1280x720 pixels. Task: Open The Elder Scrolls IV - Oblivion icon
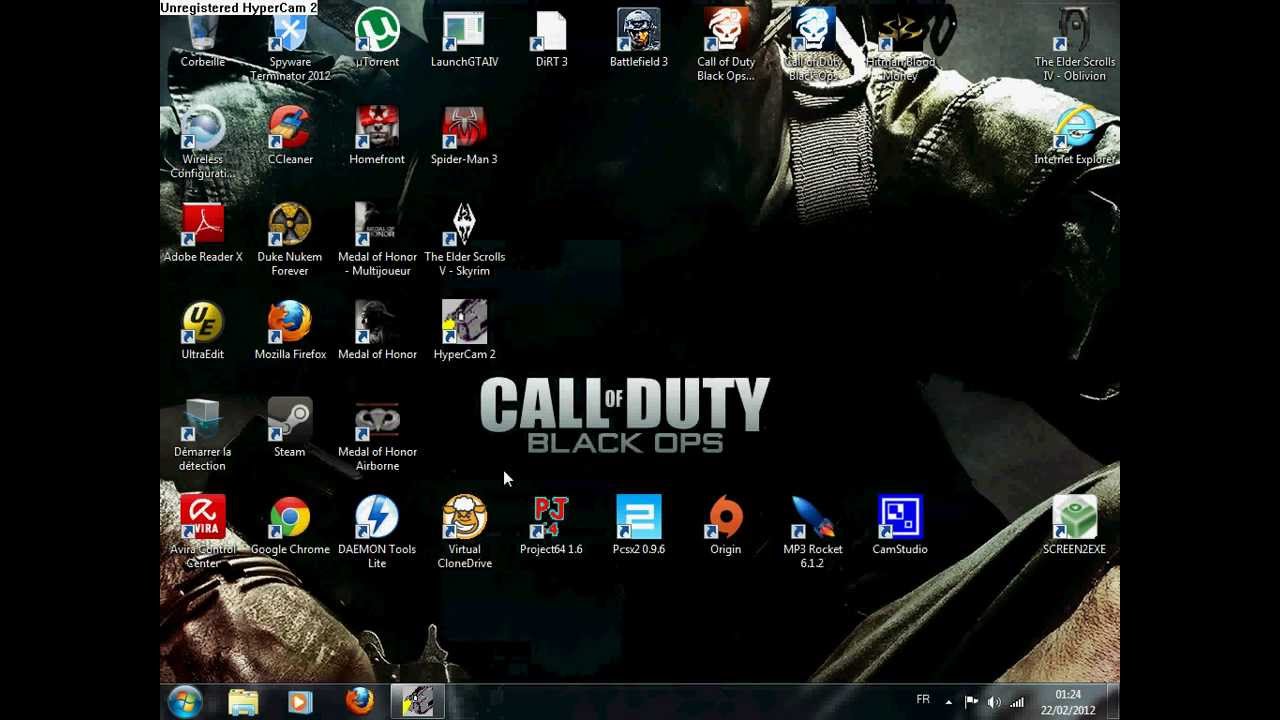(1075, 46)
